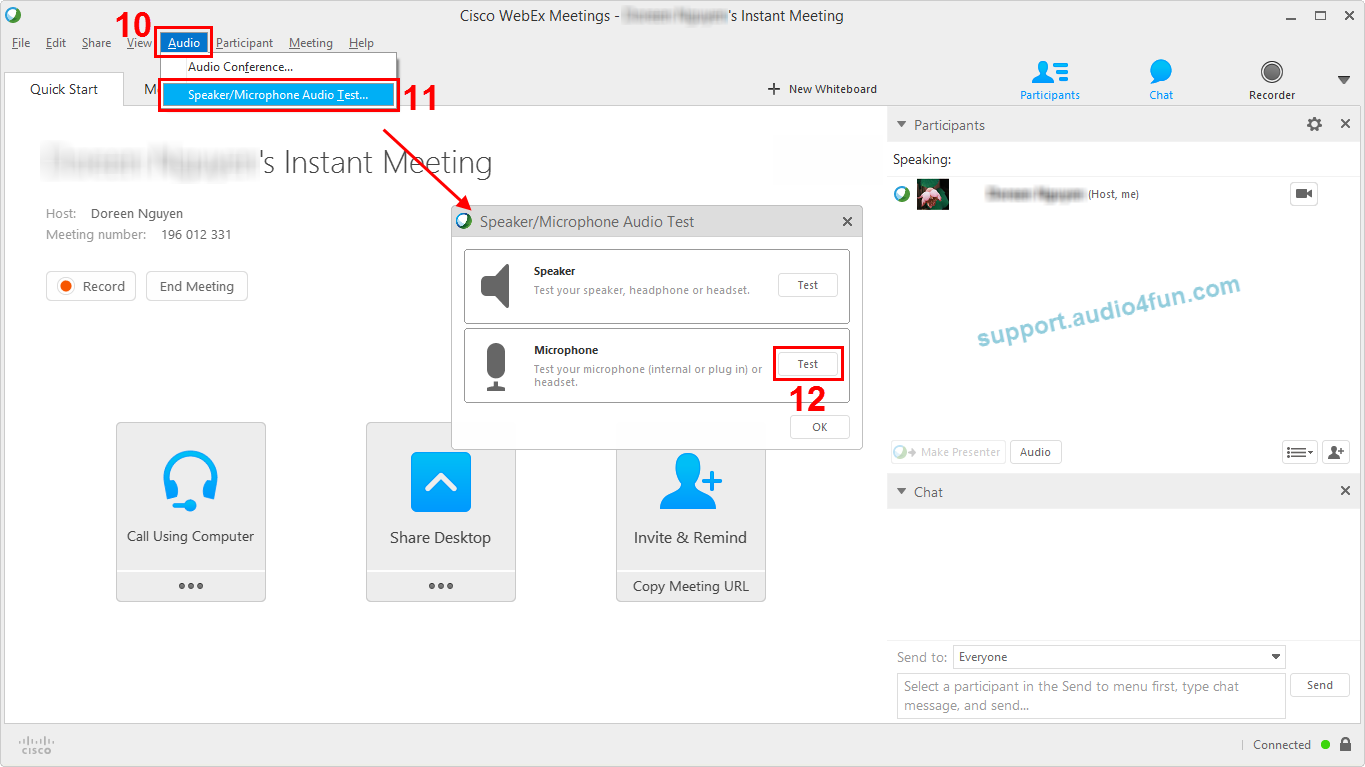This screenshot has width=1365, height=767.
Task: Click the Cisco logo in status bar
Action: [36, 745]
